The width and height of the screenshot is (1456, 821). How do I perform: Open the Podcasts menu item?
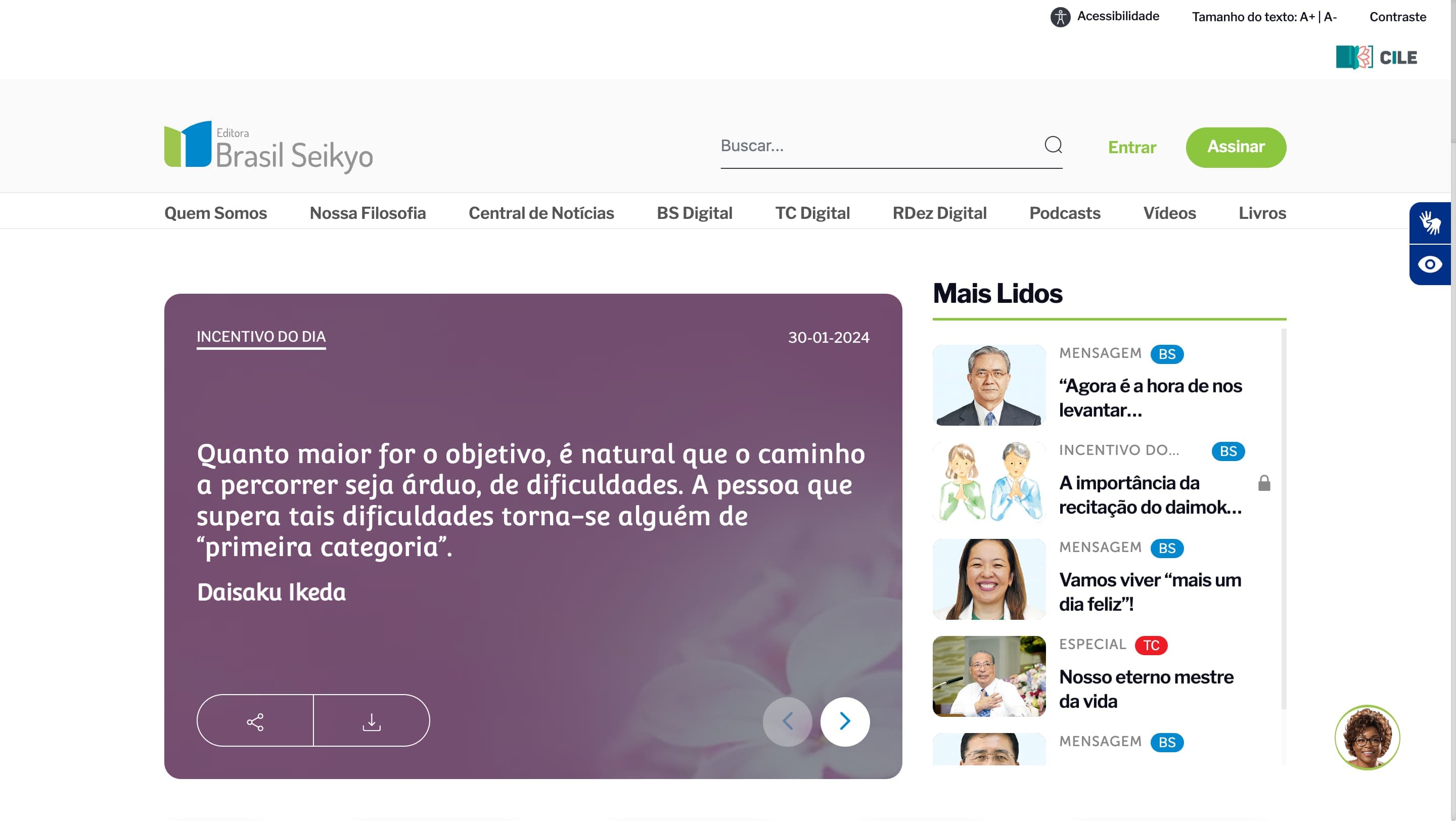(x=1065, y=213)
